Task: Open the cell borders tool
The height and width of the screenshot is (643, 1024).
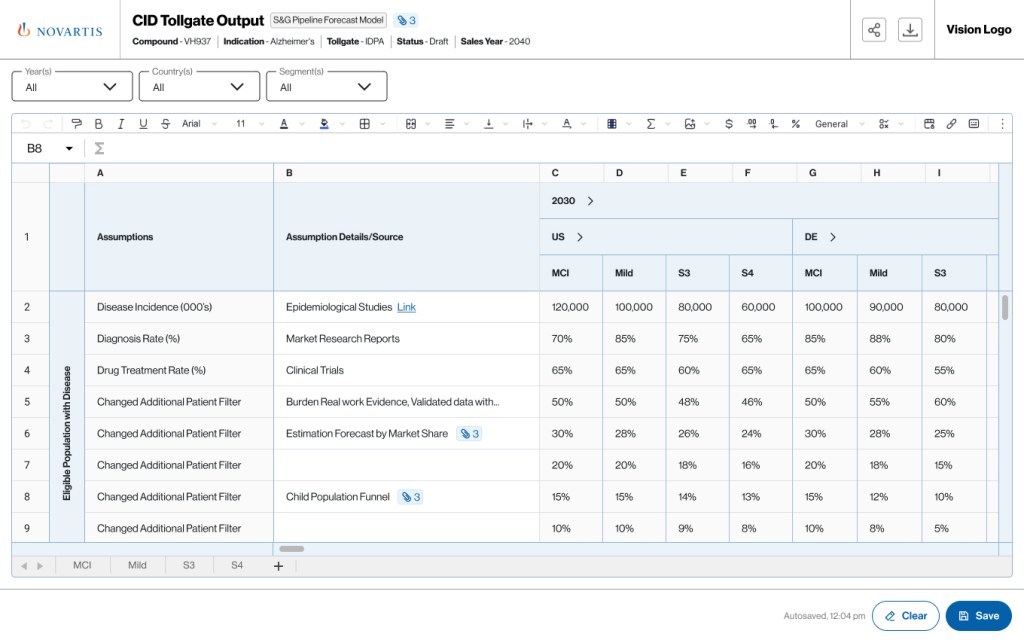Action: click(365, 124)
